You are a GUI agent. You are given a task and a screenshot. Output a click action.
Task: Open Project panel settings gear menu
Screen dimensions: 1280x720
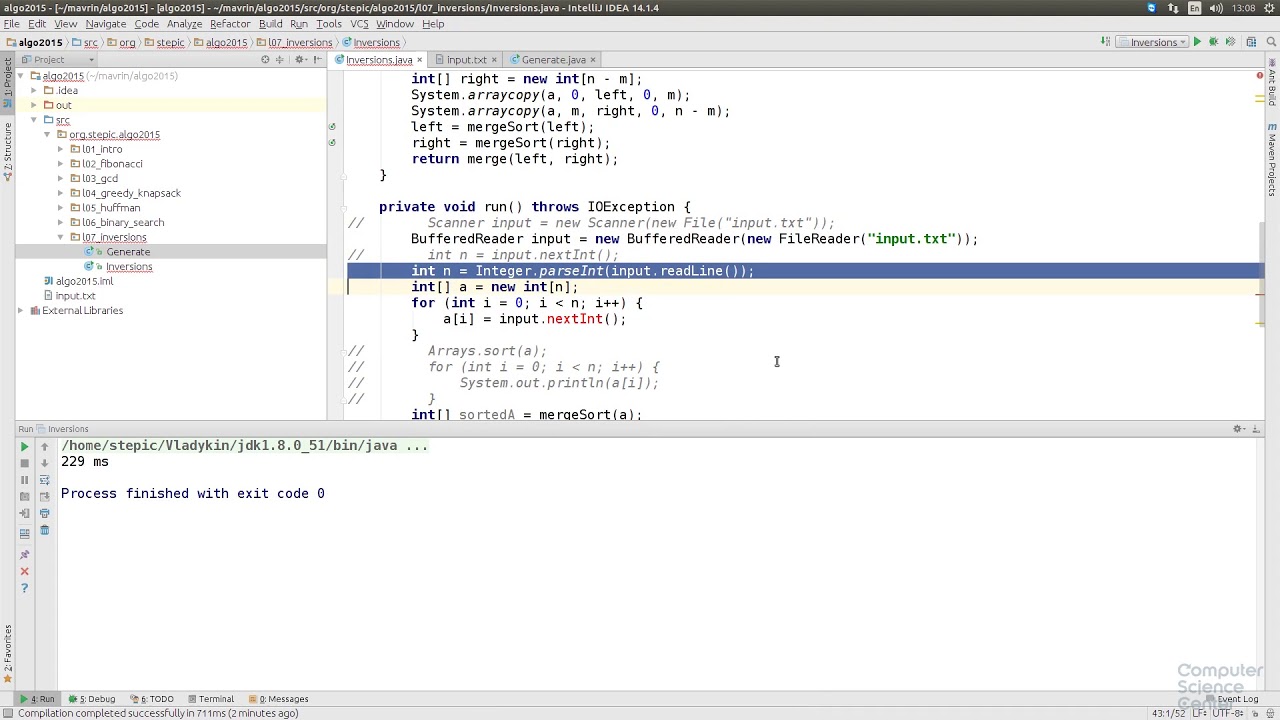(299, 60)
